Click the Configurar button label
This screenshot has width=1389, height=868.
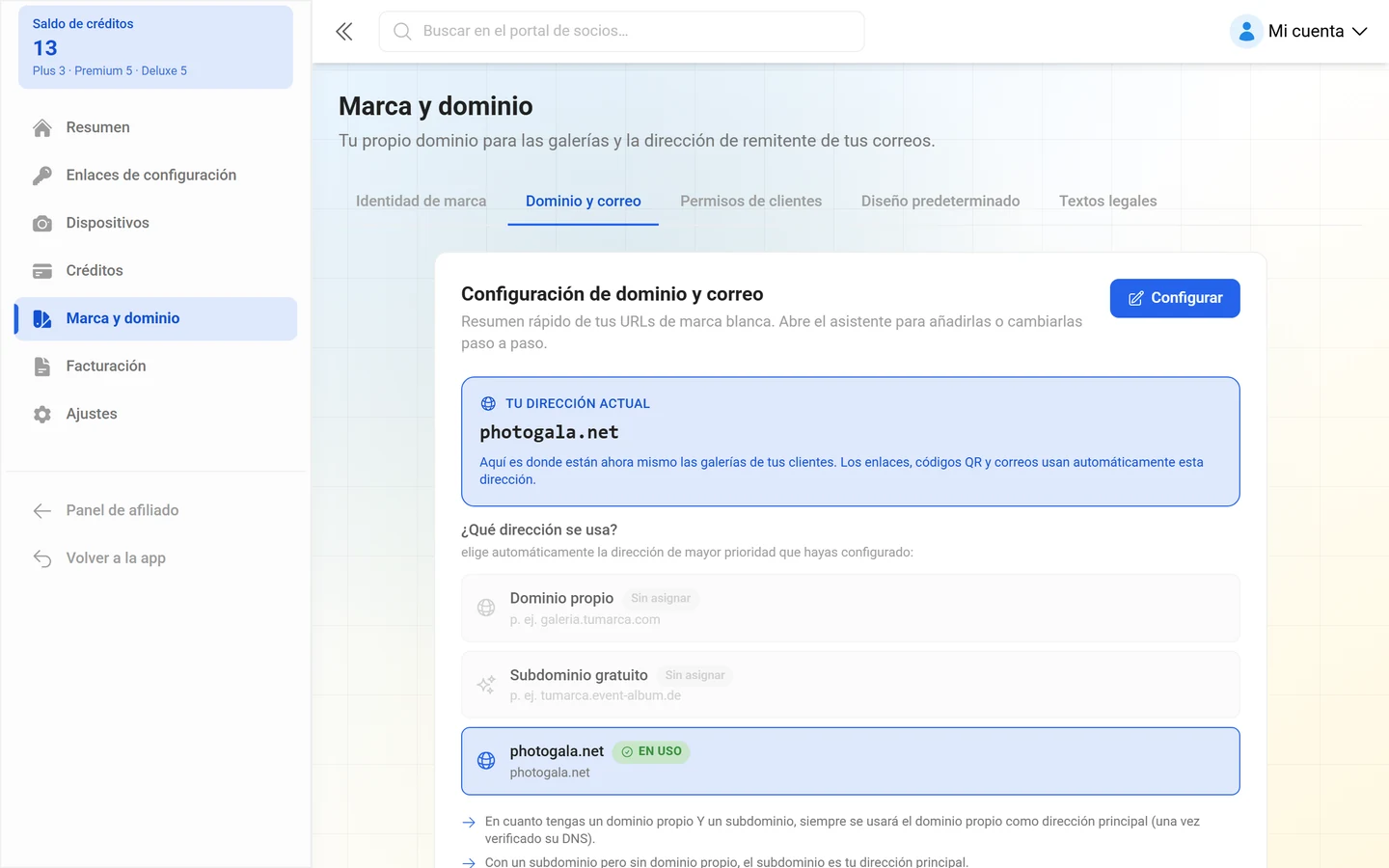(1186, 298)
